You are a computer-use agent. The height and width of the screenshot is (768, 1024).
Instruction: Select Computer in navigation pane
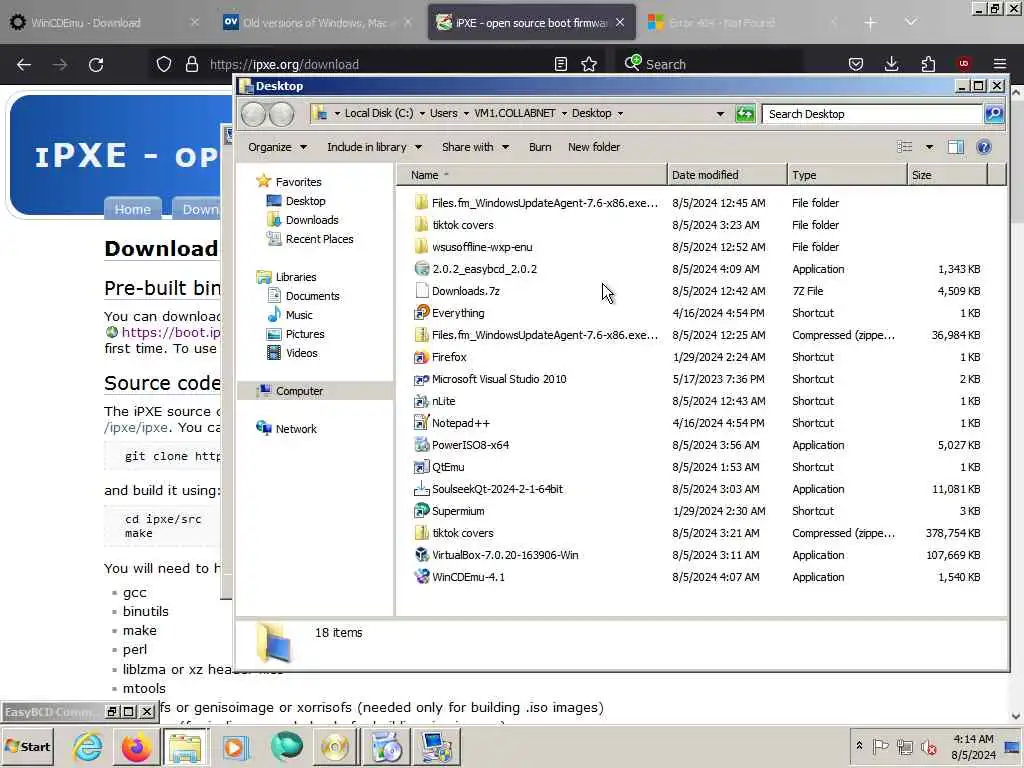[x=299, y=391]
